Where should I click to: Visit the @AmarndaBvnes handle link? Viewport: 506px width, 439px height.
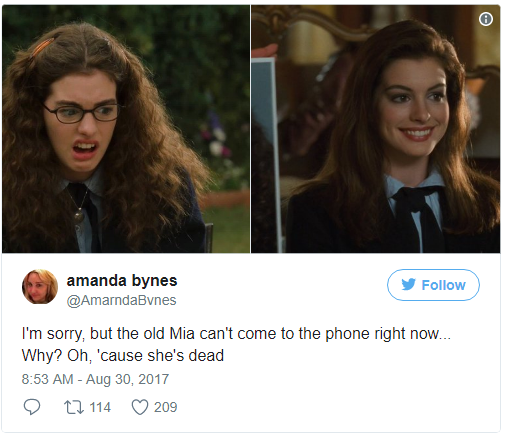121,300
